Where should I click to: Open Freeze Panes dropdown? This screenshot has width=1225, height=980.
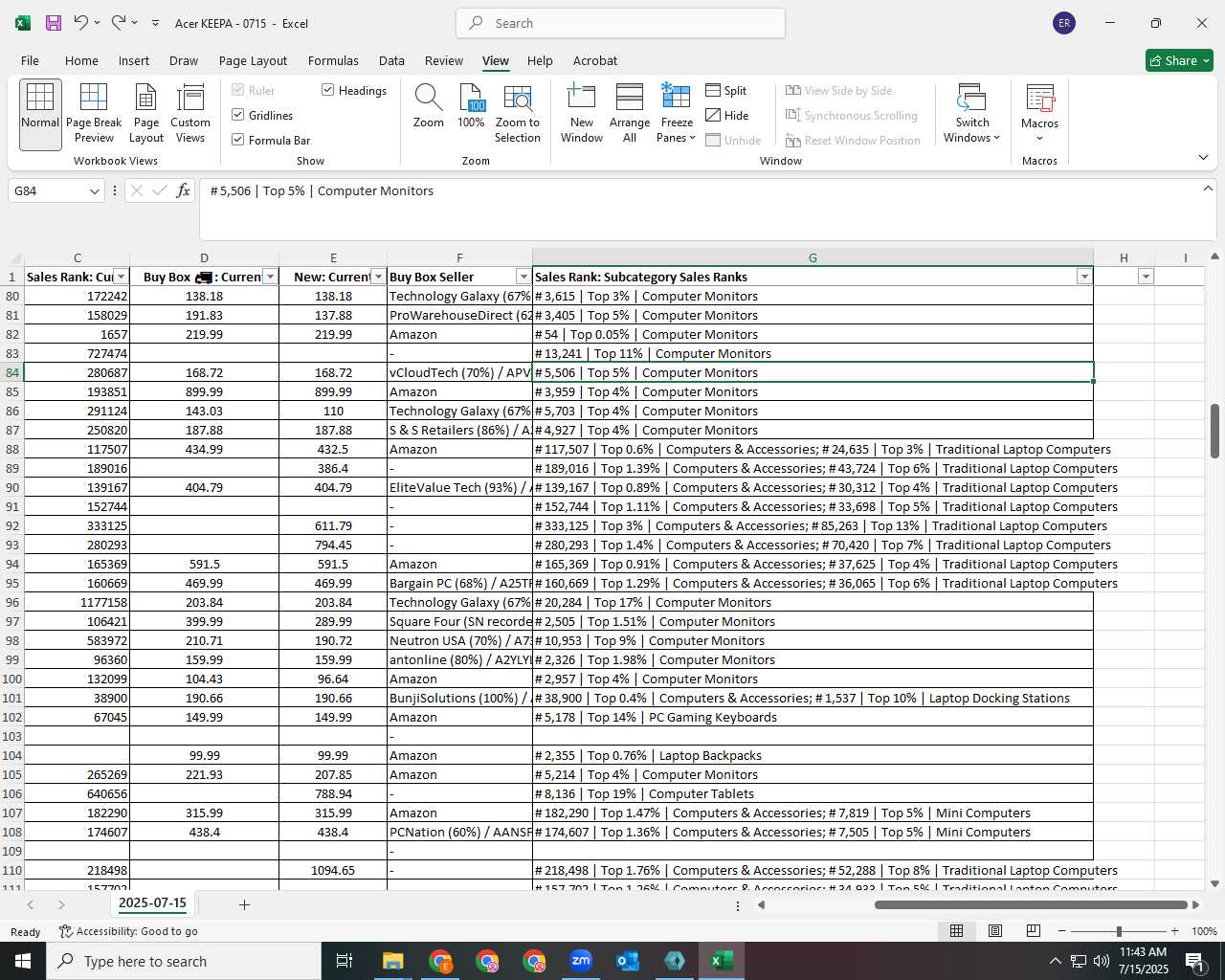coord(677,114)
